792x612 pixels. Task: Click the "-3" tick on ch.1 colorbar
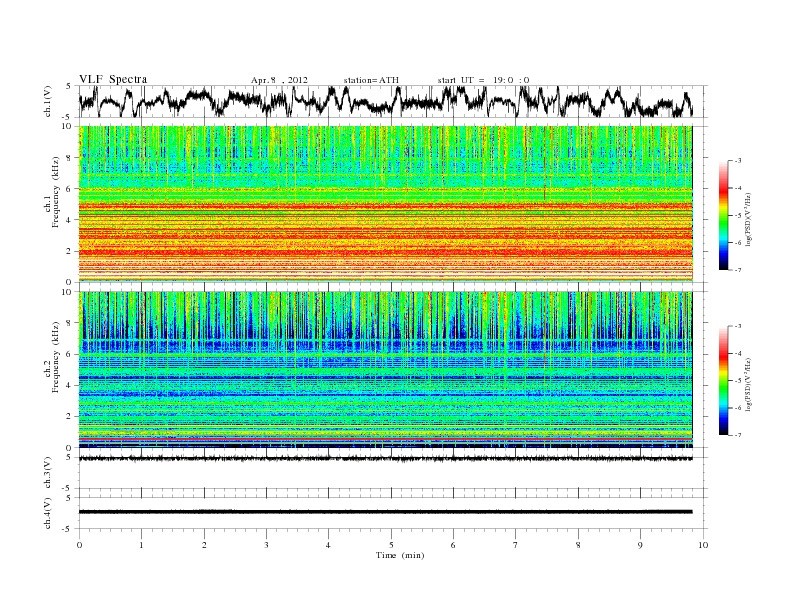click(738, 161)
